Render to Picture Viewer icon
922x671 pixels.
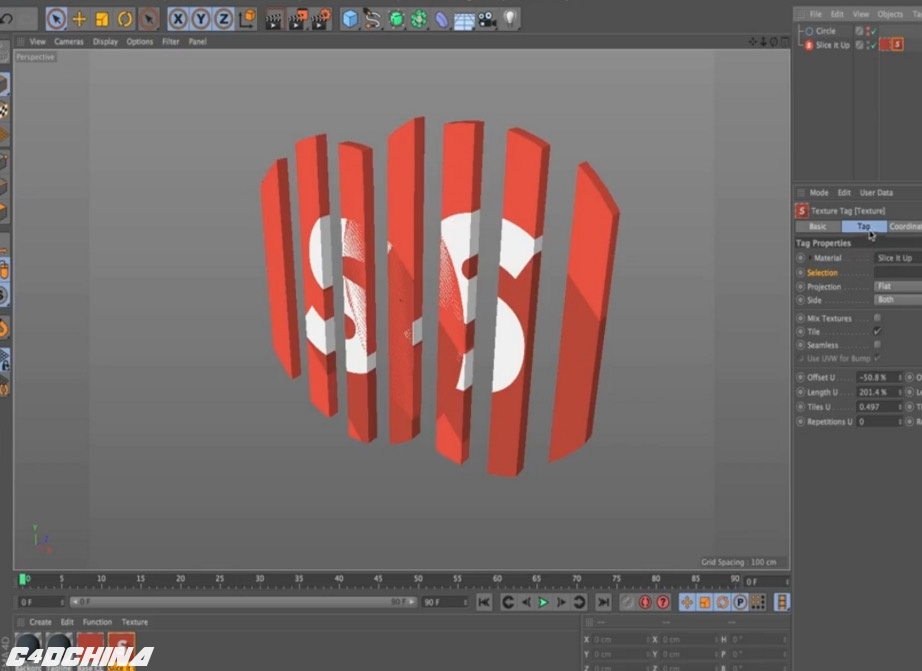click(x=298, y=19)
